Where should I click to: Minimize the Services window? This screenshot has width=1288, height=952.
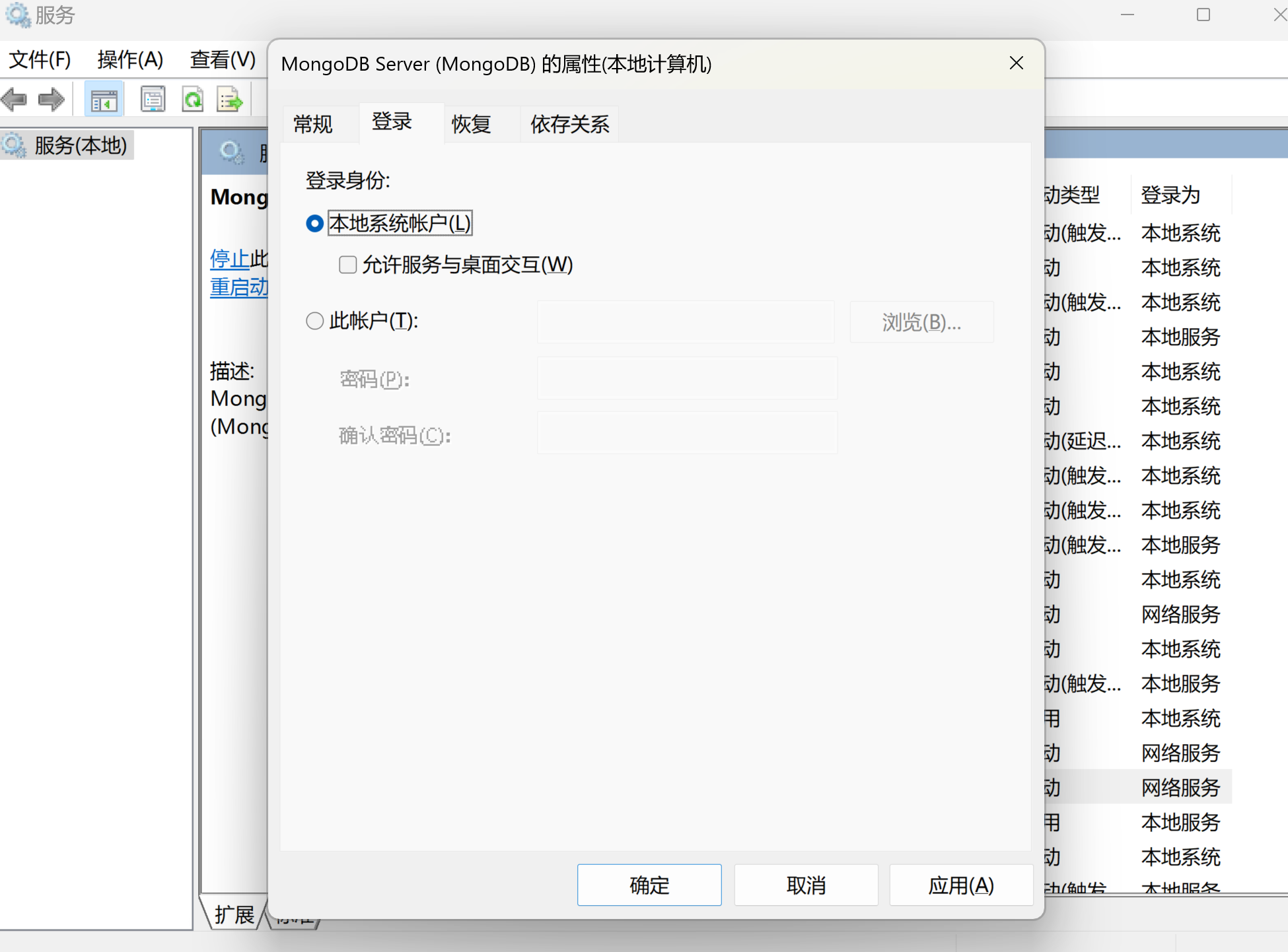pos(1127,15)
